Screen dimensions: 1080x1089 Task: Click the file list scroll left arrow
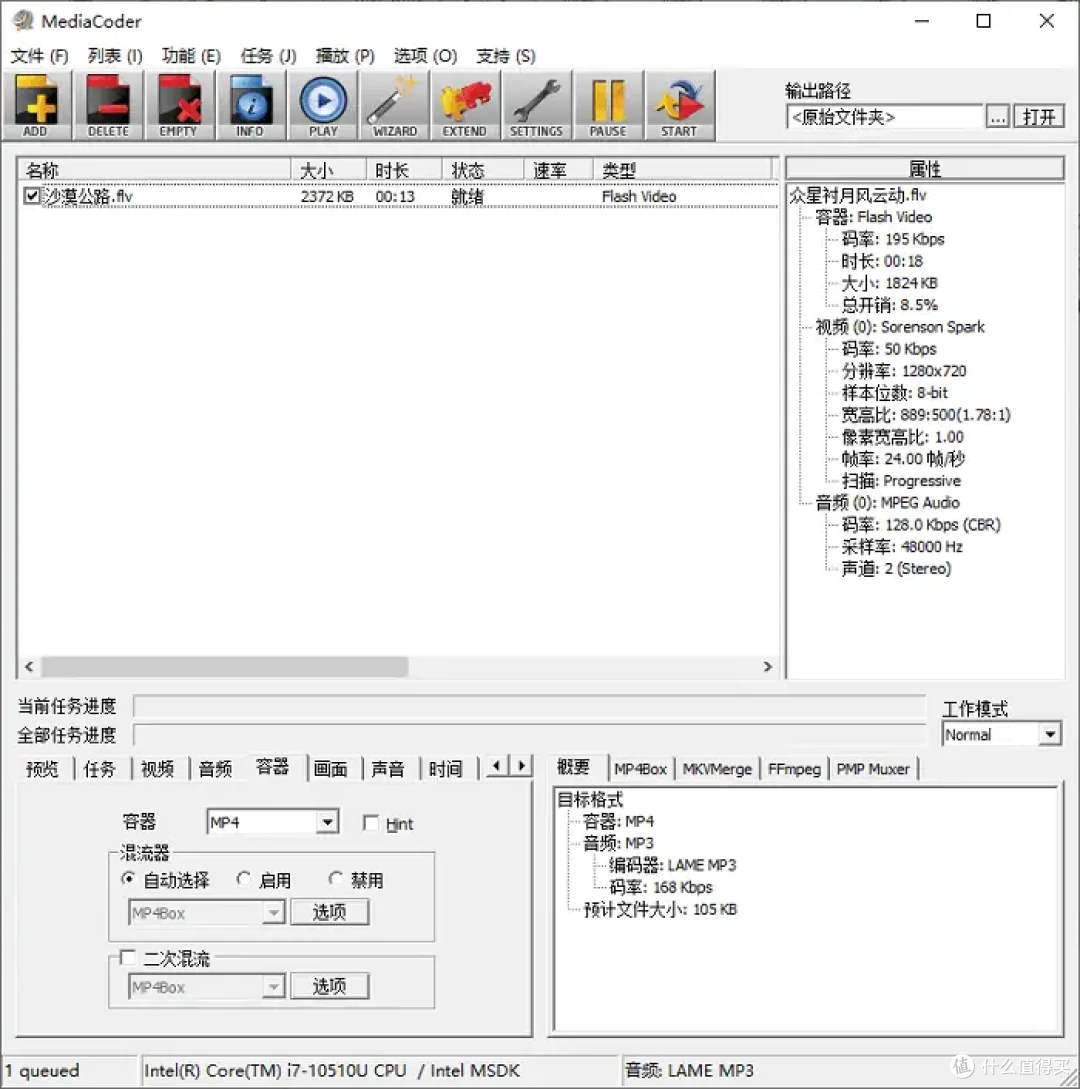29,666
